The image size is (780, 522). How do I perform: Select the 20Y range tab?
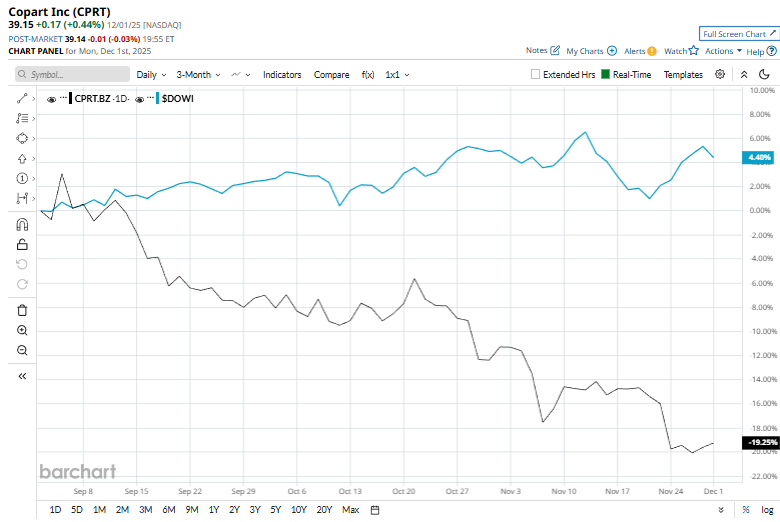[x=324, y=510]
